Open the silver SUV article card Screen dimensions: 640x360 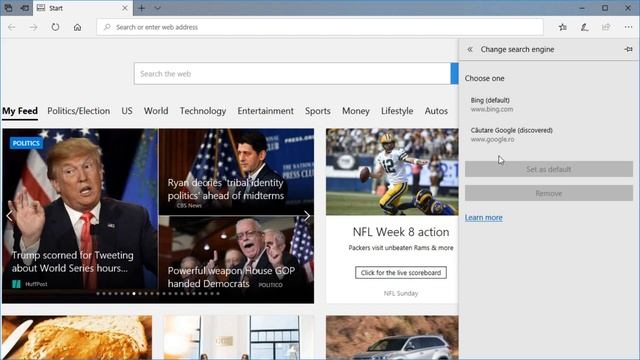point(392,338)
